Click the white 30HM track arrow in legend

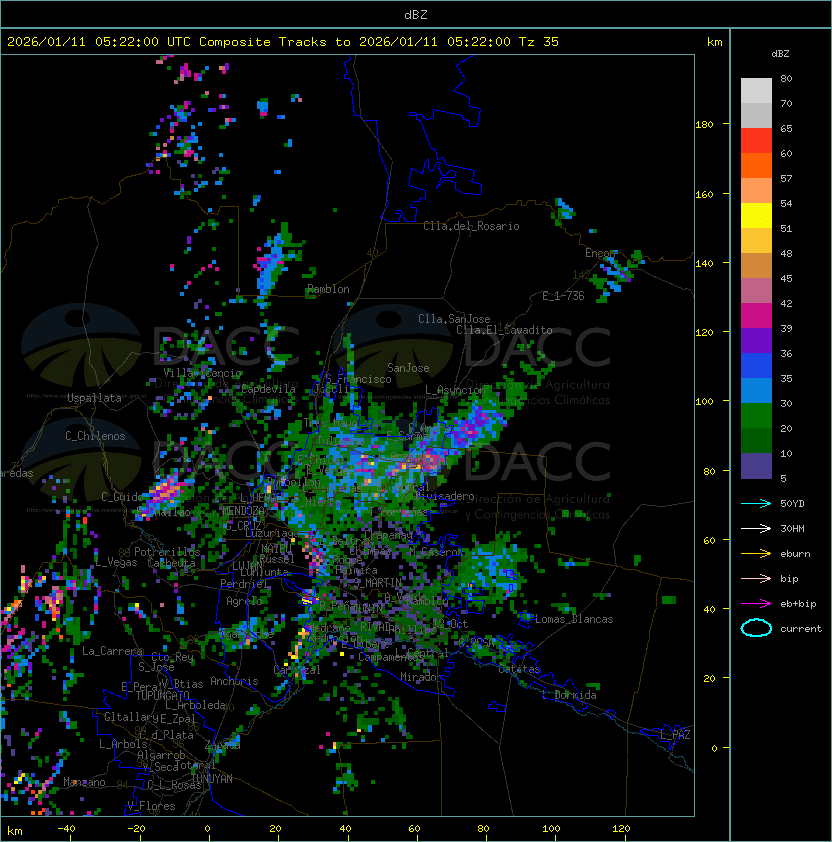coord(756,528)
